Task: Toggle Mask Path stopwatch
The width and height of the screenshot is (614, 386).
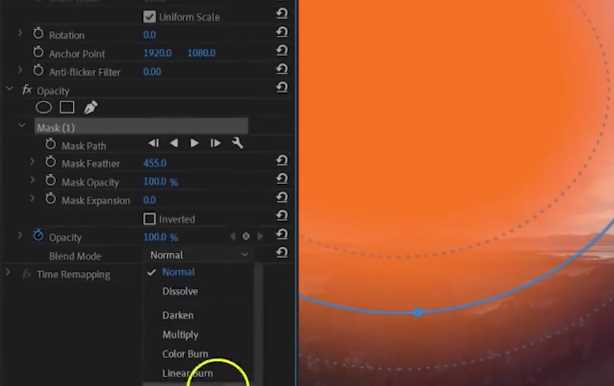Action: (x=51, y=144)
